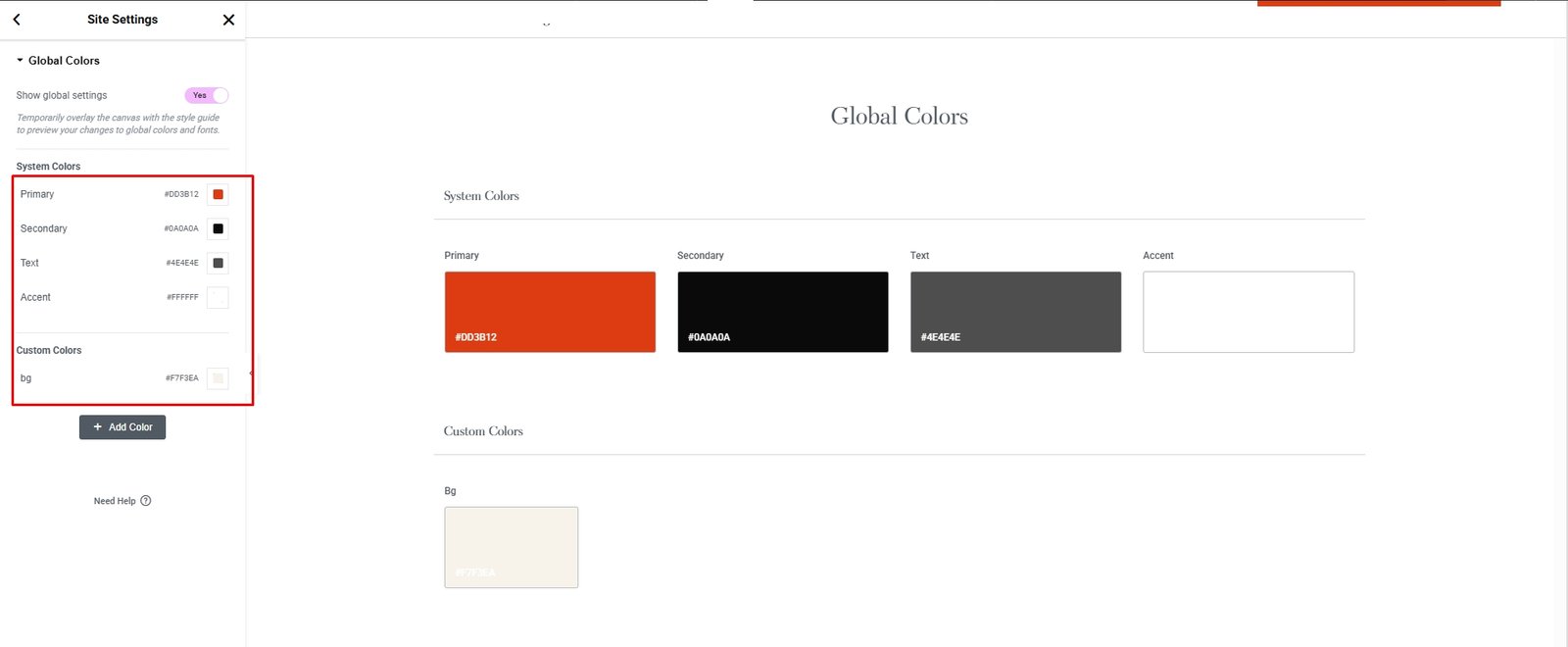Screen dimensions: 1568x647
Task: Close the Site Settings panel
Action: pos(228,20)
